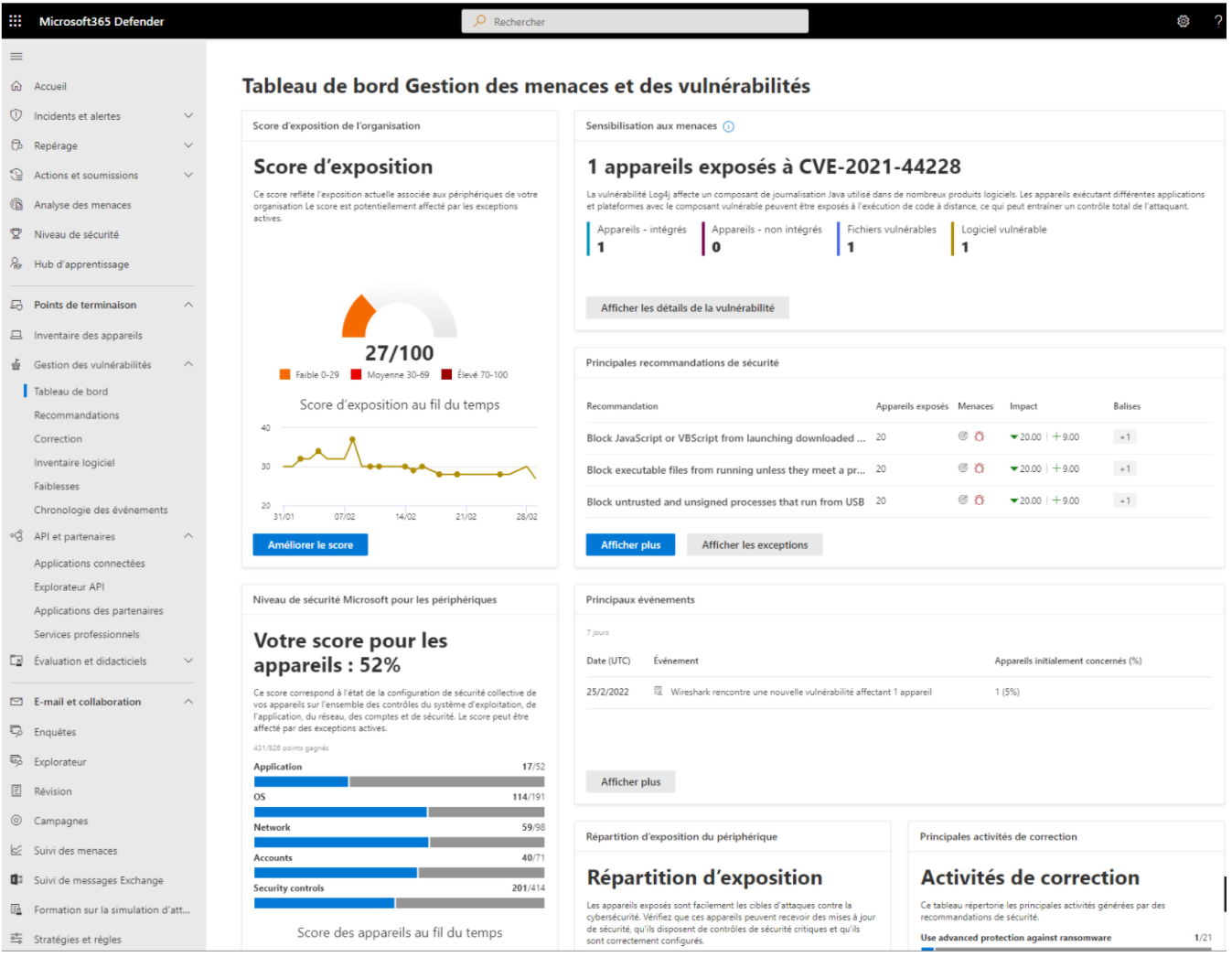
Task: Expand the Incidents et alertes chevron
Action: [188, 115]
